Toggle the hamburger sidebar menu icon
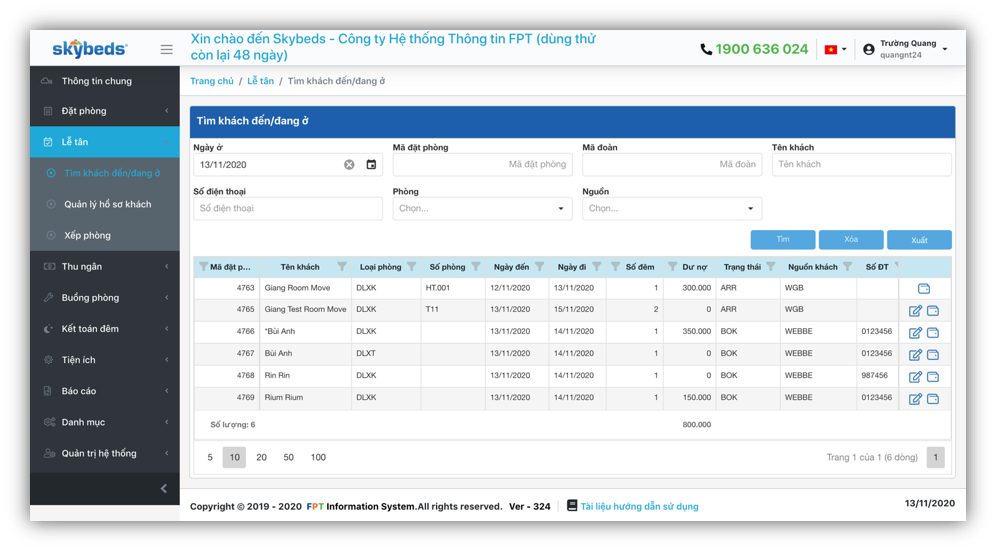The height and width of the screenshot is (552, 996). 166,49
